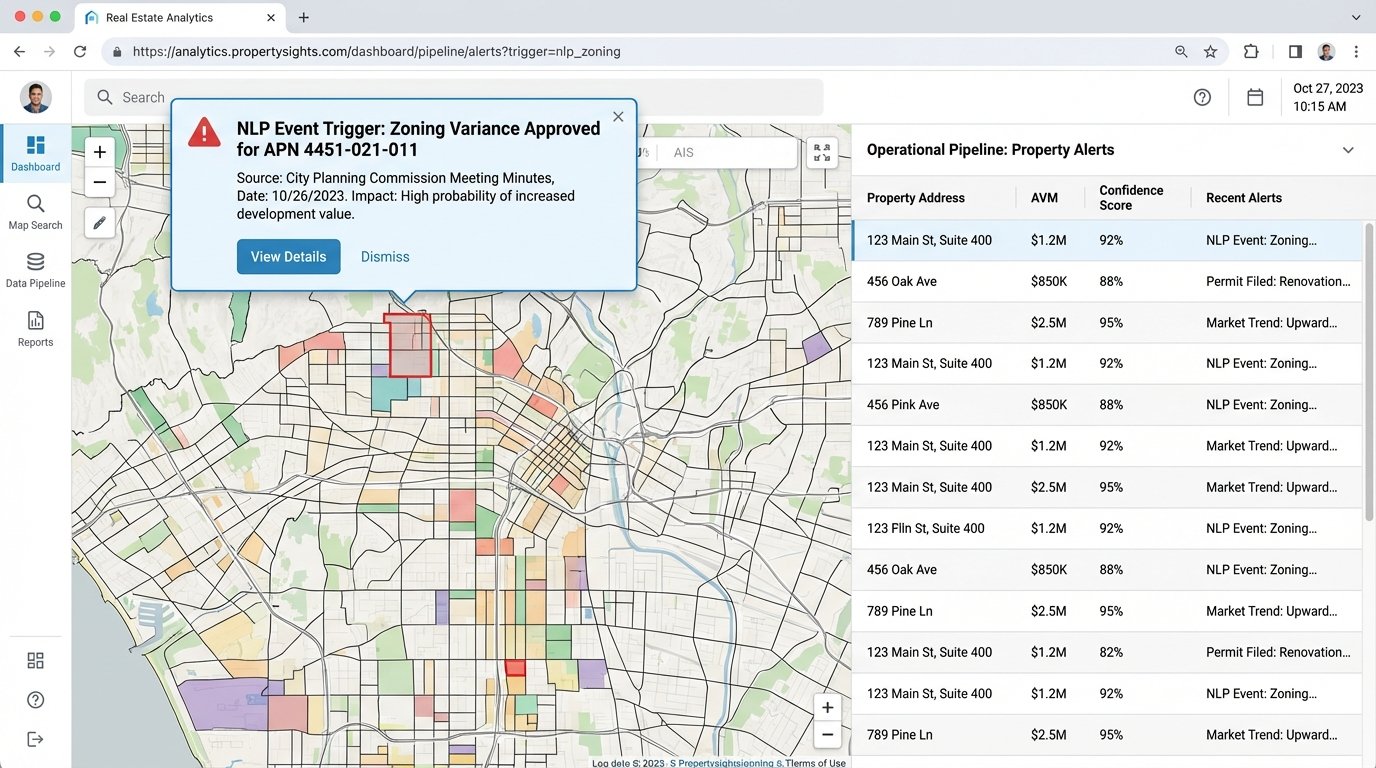Select the drawing tool below map zoom controls
The image size is (1376, 768).
(x=99, y=222)
